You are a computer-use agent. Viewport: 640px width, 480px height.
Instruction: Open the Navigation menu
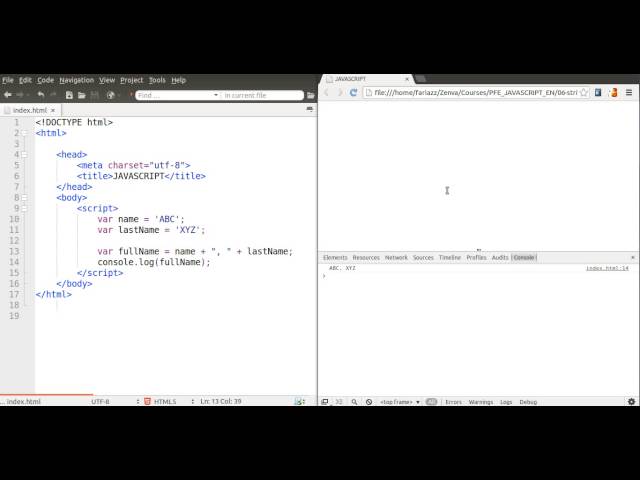tap(76, 80)
